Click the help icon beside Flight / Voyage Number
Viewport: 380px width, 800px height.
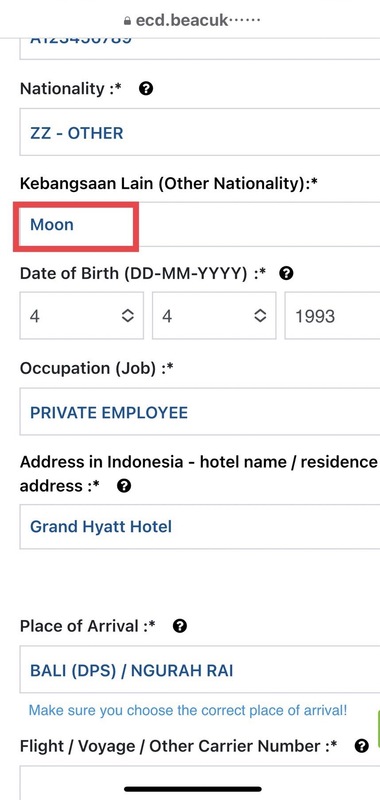pyautogui.click(x=362, y=746)
